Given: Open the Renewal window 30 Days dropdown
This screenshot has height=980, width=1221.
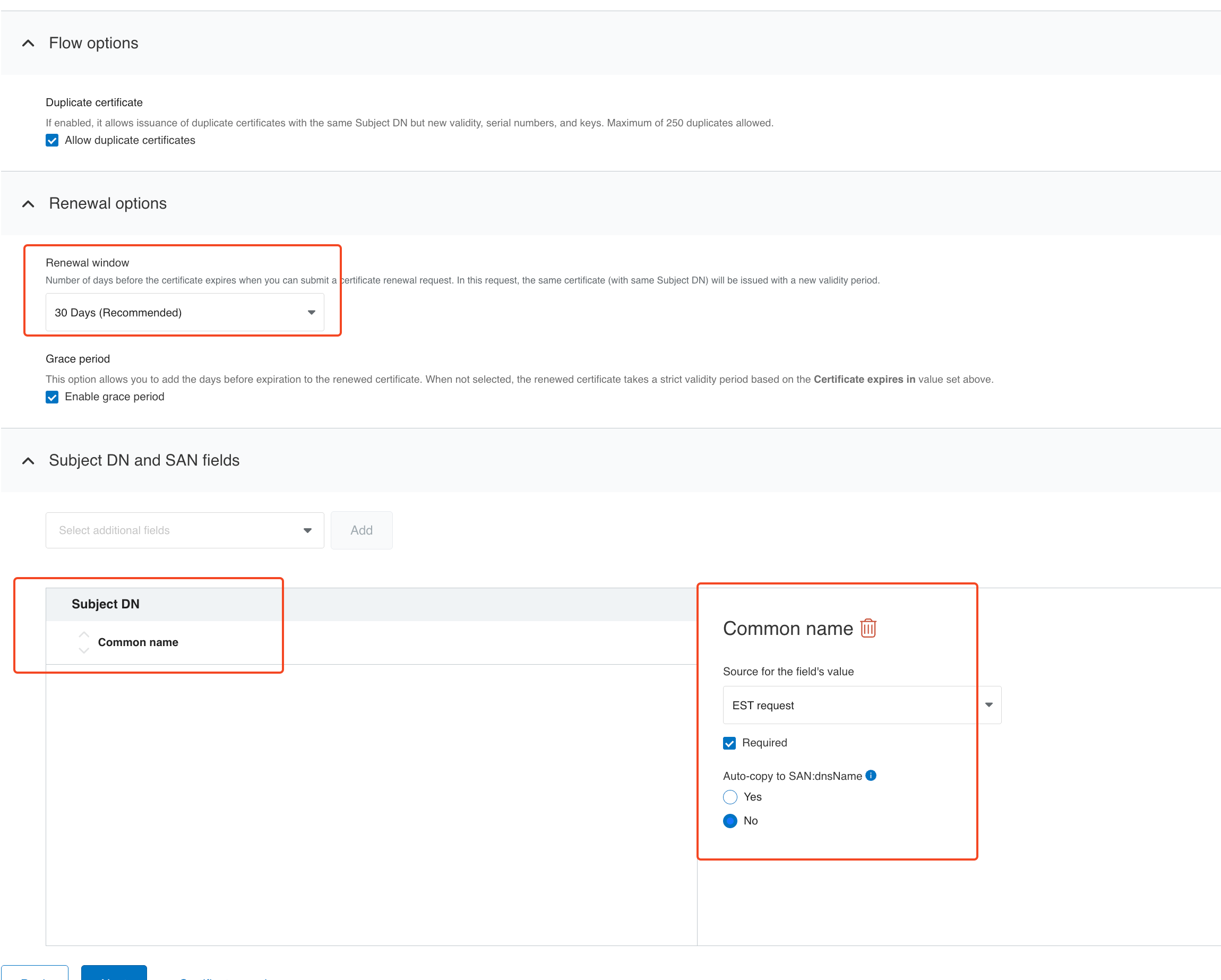Looking at the screenshot, I should tap(185, 312).
